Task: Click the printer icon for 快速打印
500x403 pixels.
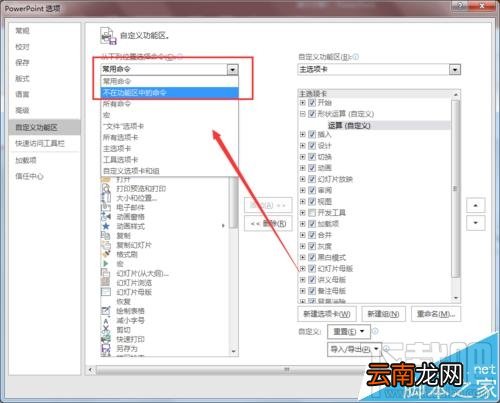Action: 106,339
